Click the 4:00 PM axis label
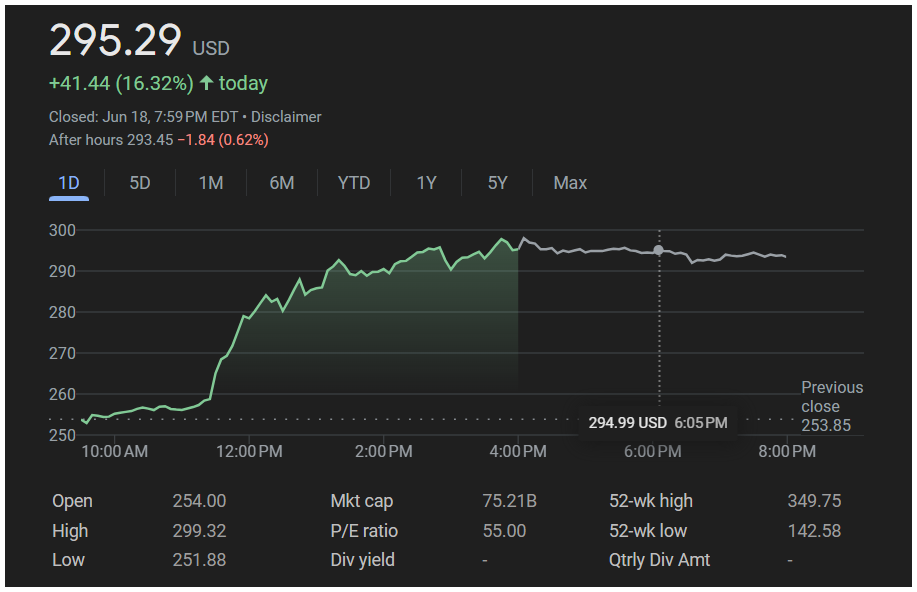The width and height of the screenshot is (917, 592). [x=518, y=452]
